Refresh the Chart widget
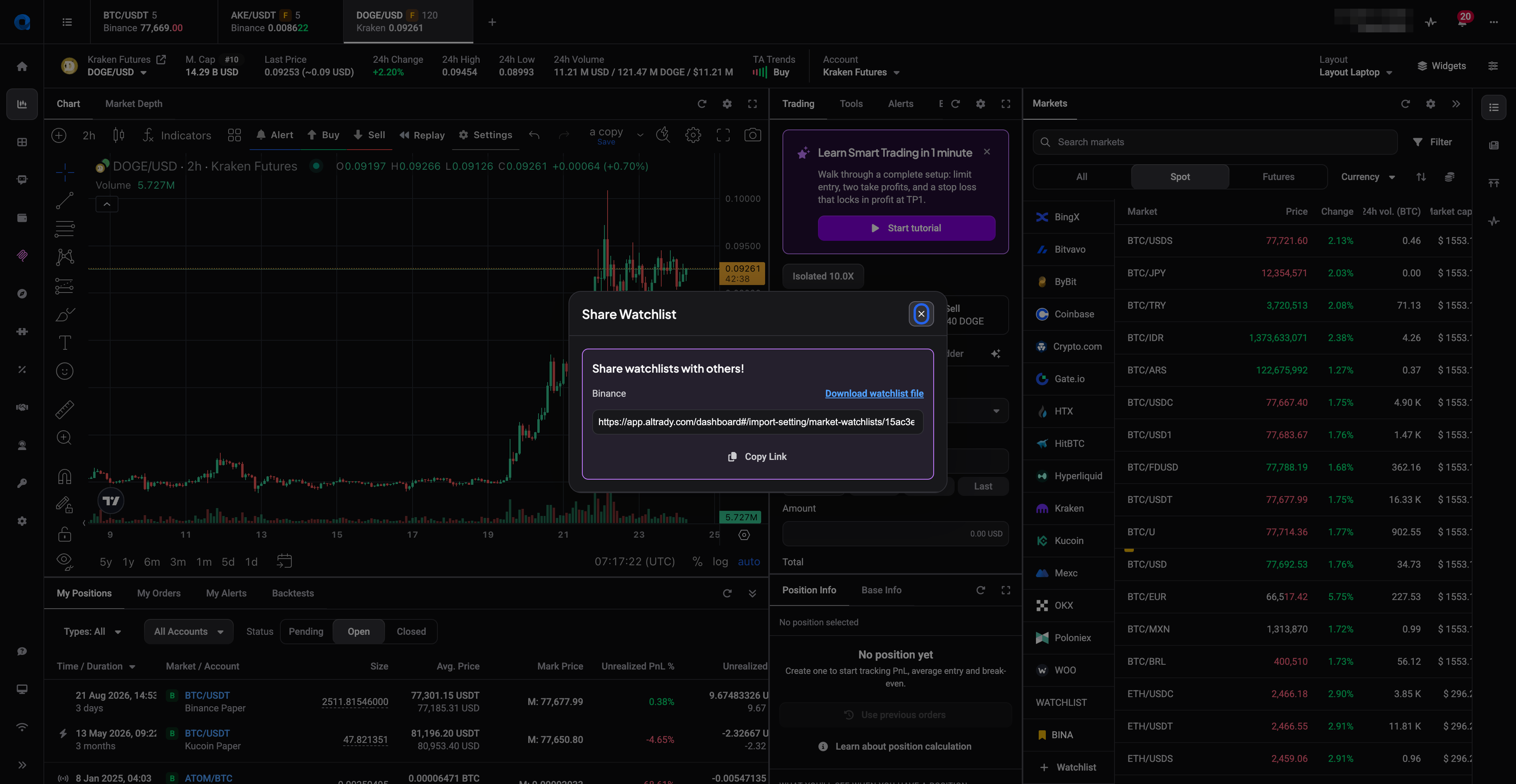The width and height of the screenshot is (1516, 784). click(702, 104)
